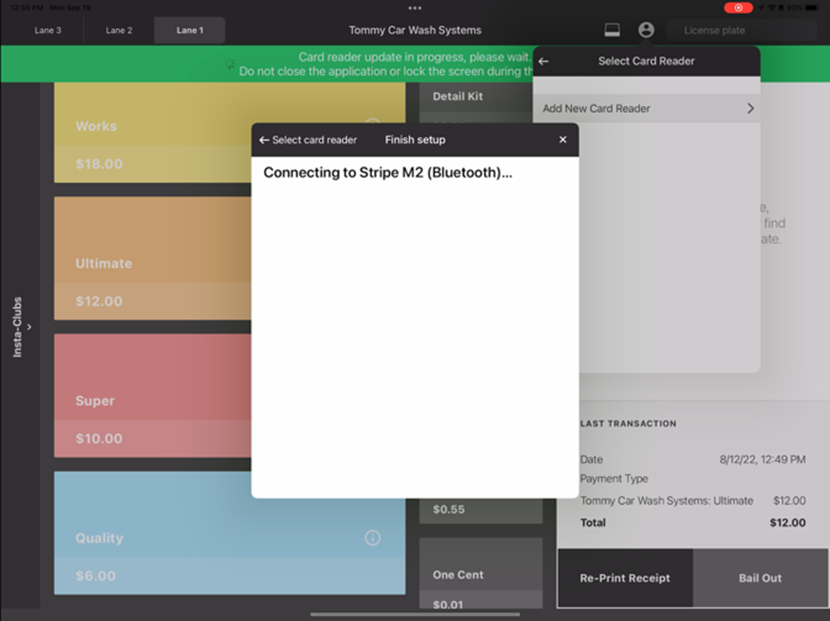Show info for the Quality package
830x621 pixels.
click(x=373, y=538)
